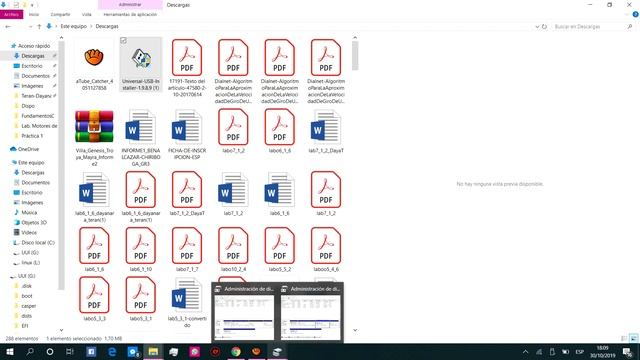The height and width of the screenshot is (360, 640).
Task: Open Microsoft Edge from the taskbar
Action: point(112,351)
